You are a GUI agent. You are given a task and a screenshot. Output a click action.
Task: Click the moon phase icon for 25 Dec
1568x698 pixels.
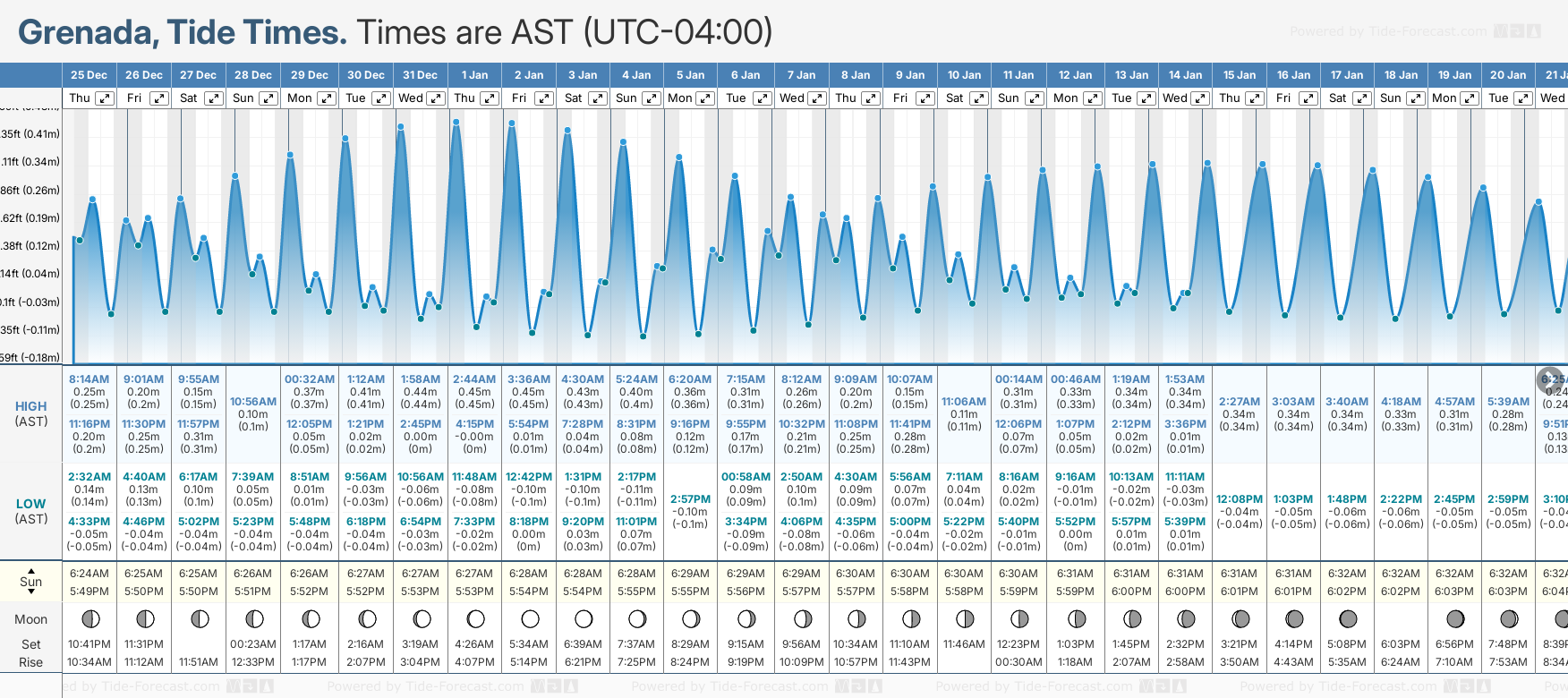coord(89,618)
